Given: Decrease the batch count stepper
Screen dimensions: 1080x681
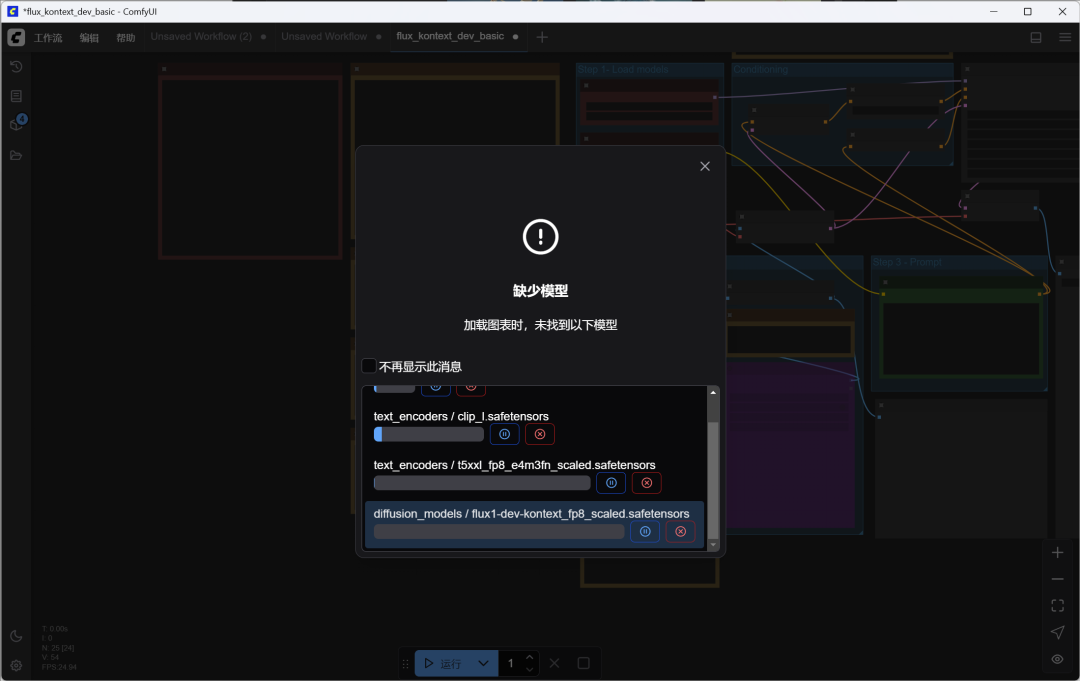Looking at the screenshot, I should point(529,669).
